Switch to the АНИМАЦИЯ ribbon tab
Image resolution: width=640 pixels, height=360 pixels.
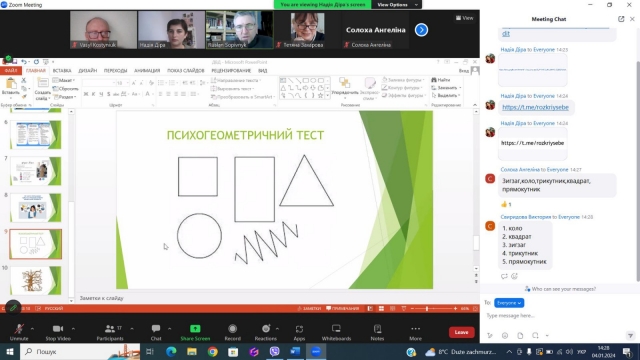(x=147, y=71)
